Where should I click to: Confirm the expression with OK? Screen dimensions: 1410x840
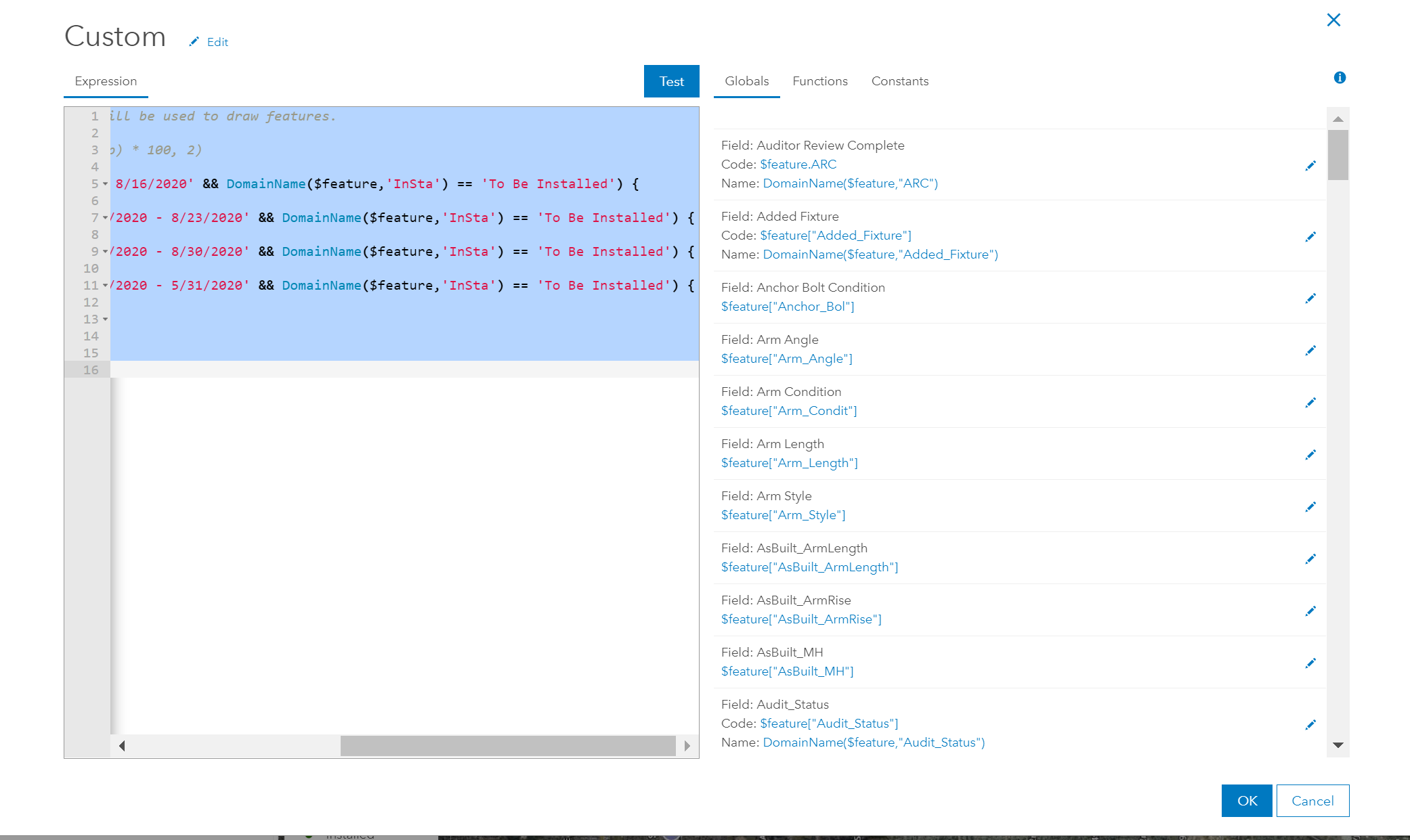click(x=1246, y=801)
